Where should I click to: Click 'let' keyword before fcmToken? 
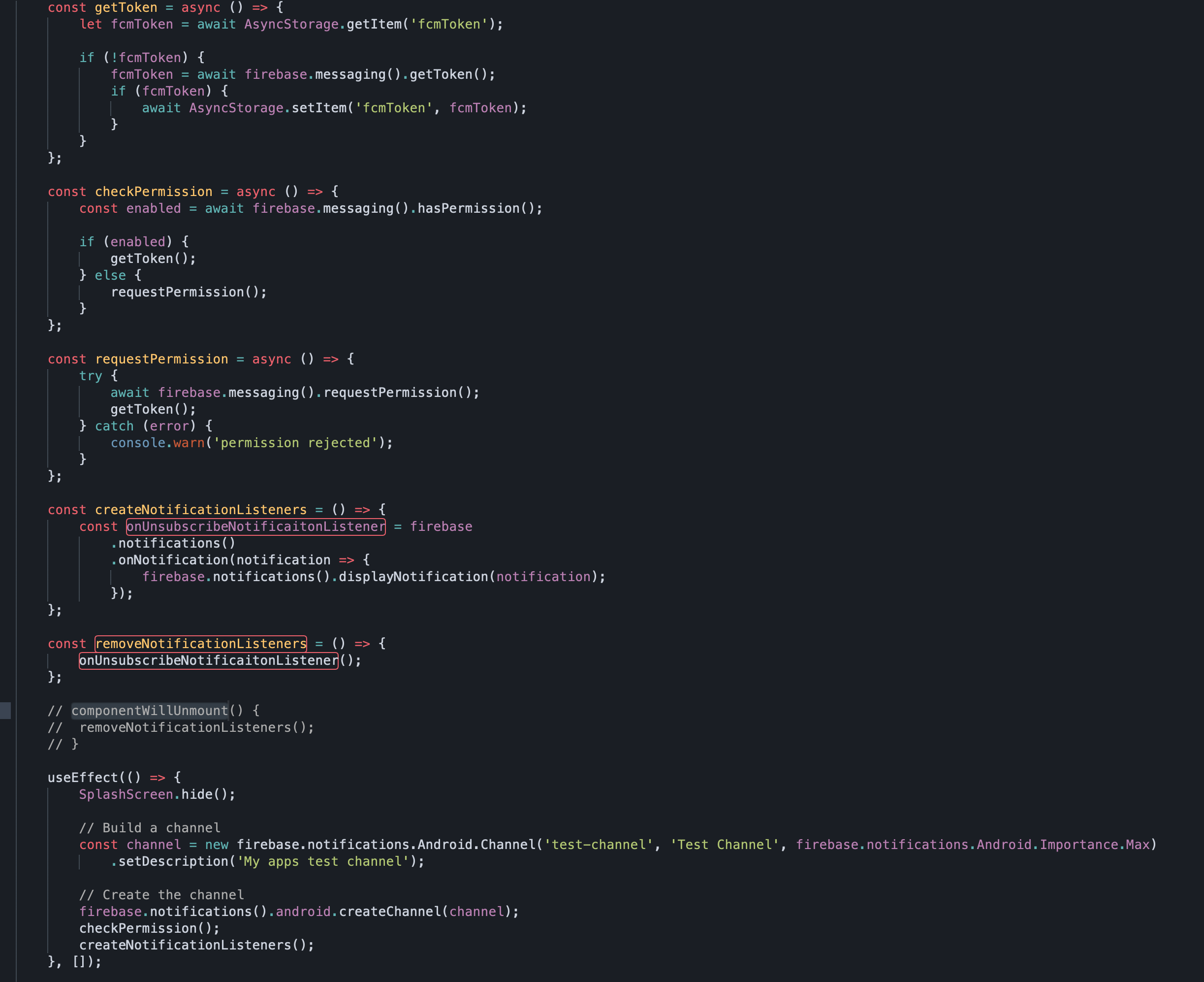(91, 24)
